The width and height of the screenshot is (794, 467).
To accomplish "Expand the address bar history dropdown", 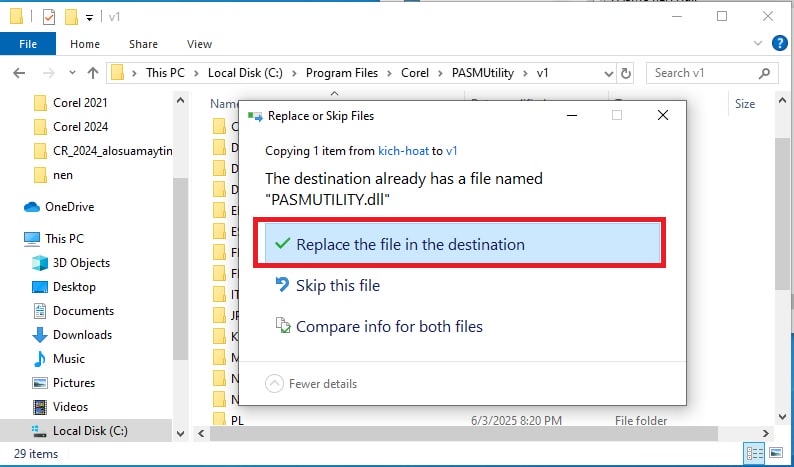I will (x=609, y=74).
